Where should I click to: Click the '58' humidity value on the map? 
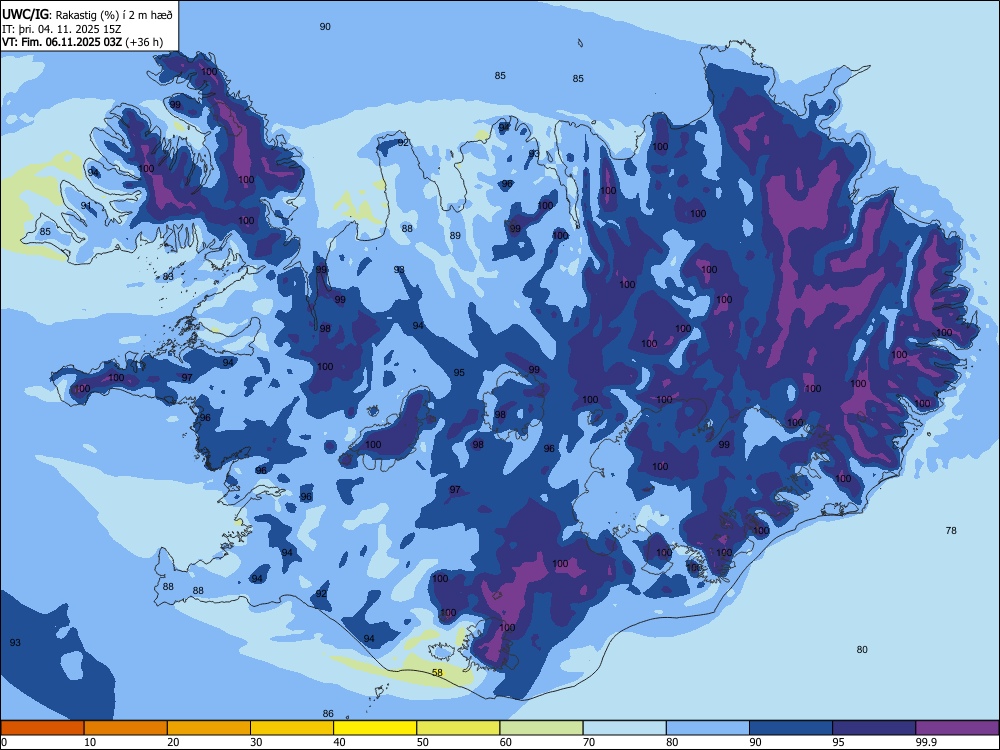pyautogui.click(x=438, y=672)
